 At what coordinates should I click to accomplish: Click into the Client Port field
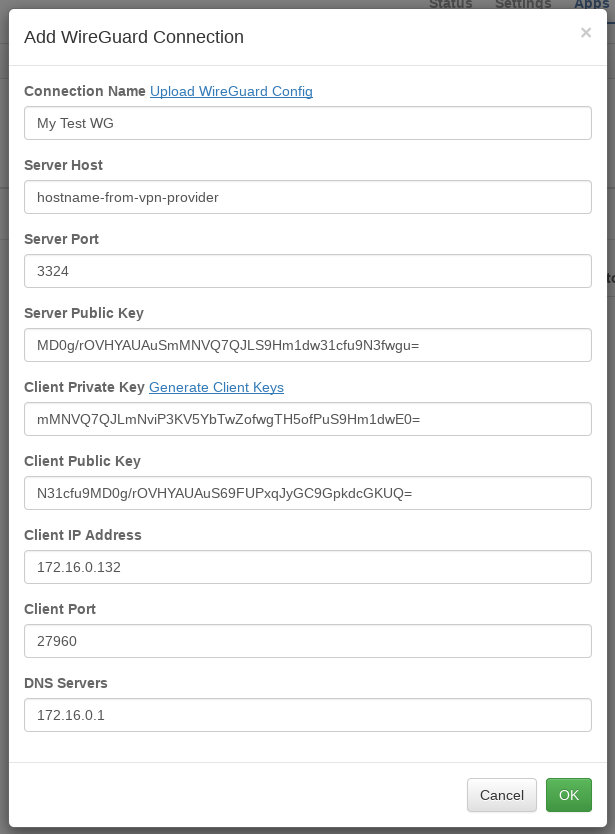[x=308, y=641]
